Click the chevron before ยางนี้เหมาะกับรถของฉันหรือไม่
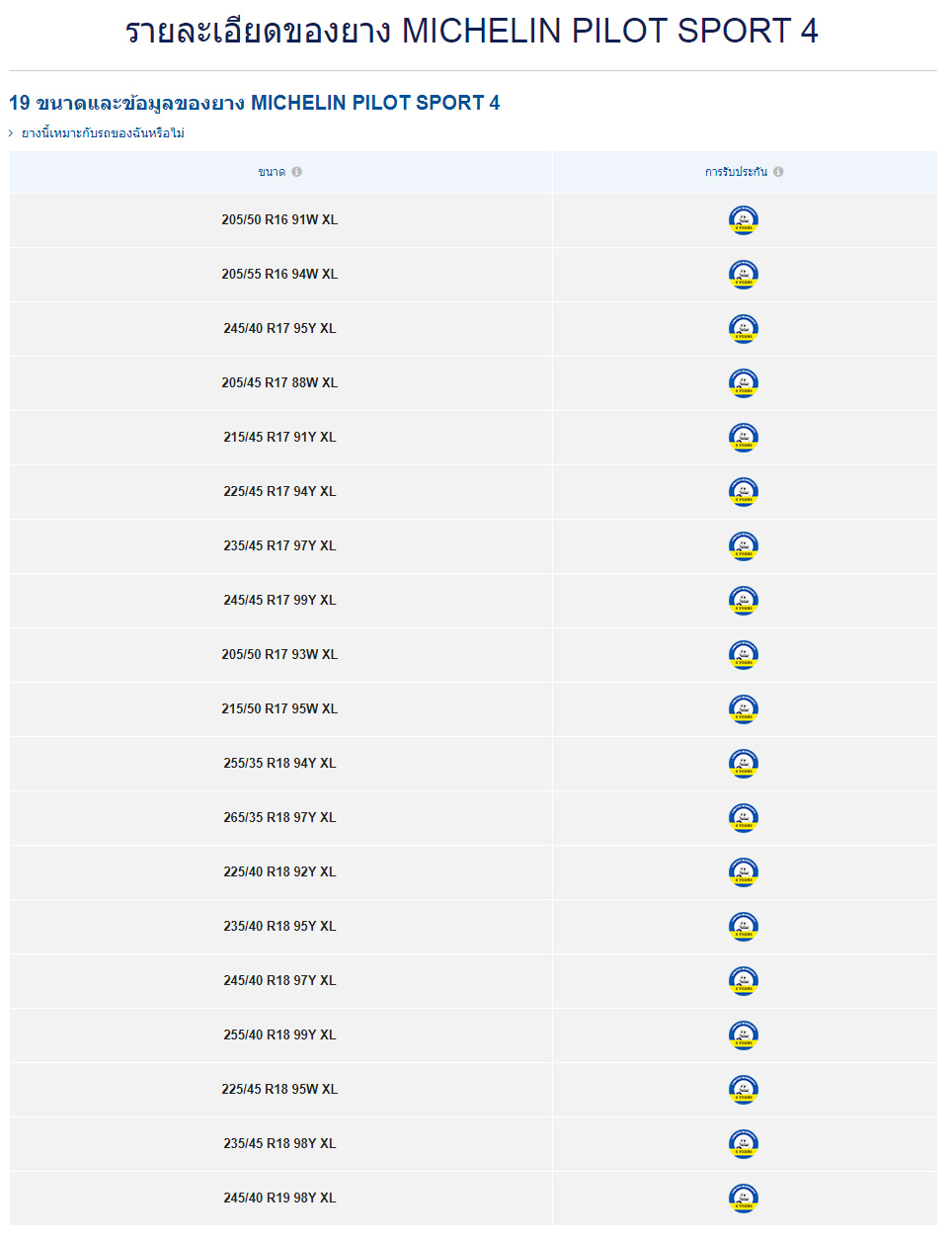The image size is (952, 1241). pyautogui.click(x=11, y=133)
